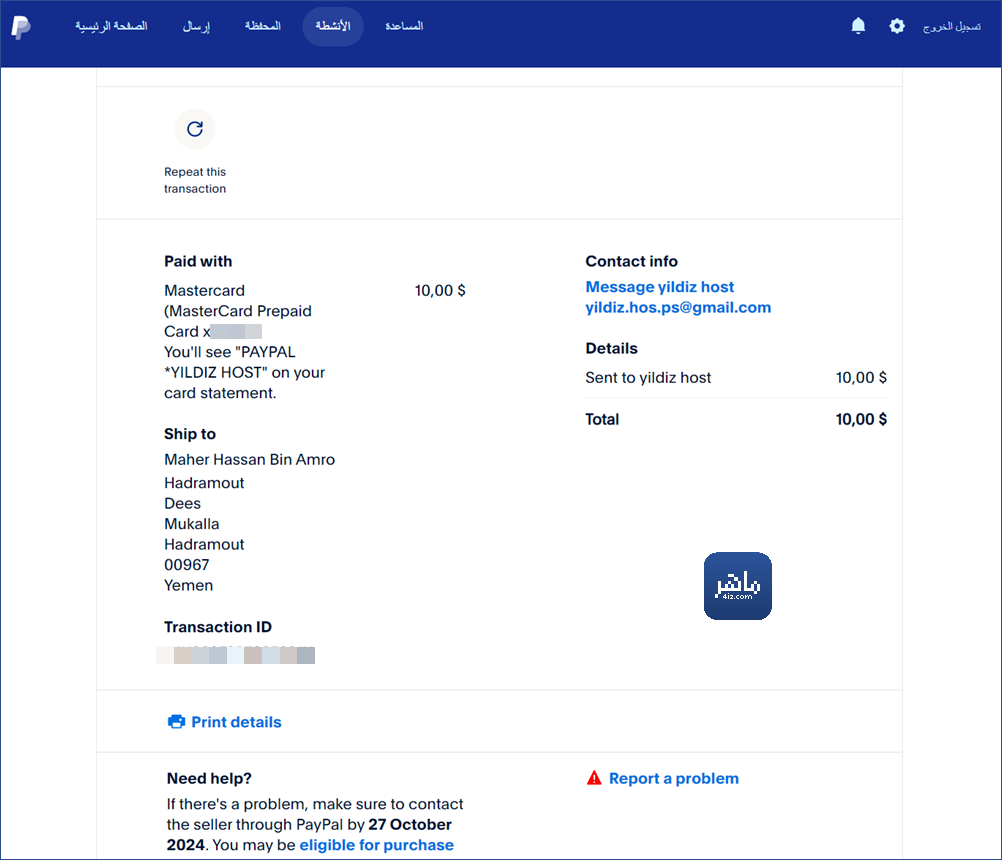Screen dimensions: 1002x860
Task: Click the Transaction ID heading
Action: (x=218, y=627)
